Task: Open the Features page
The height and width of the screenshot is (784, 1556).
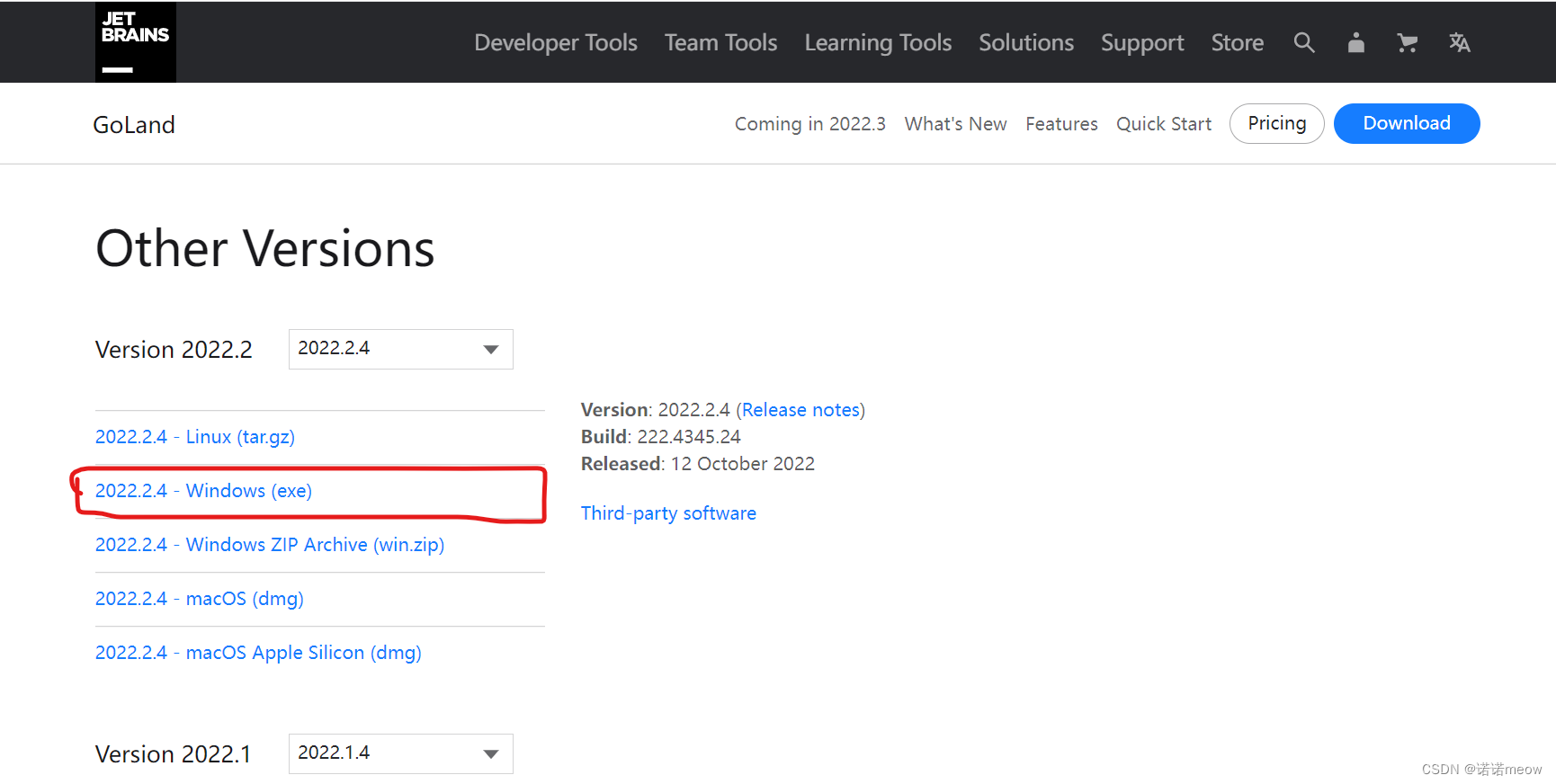Action: pyautogui.click(x=1061, y=124)
